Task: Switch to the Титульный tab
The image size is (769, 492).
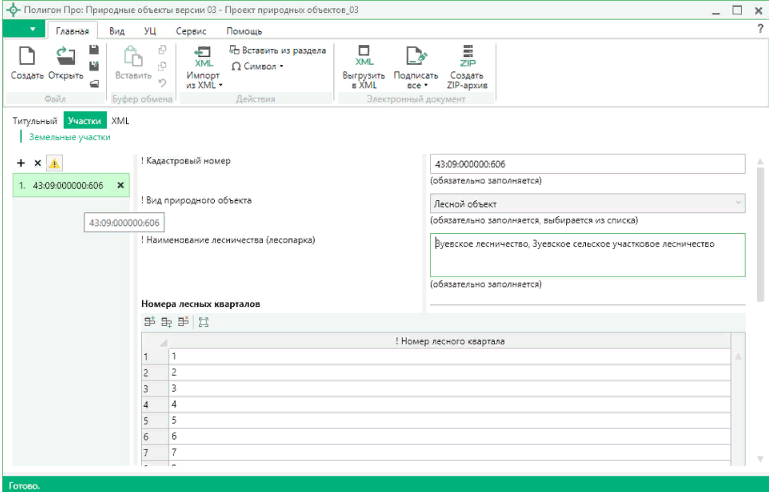Action: point(36,120)
